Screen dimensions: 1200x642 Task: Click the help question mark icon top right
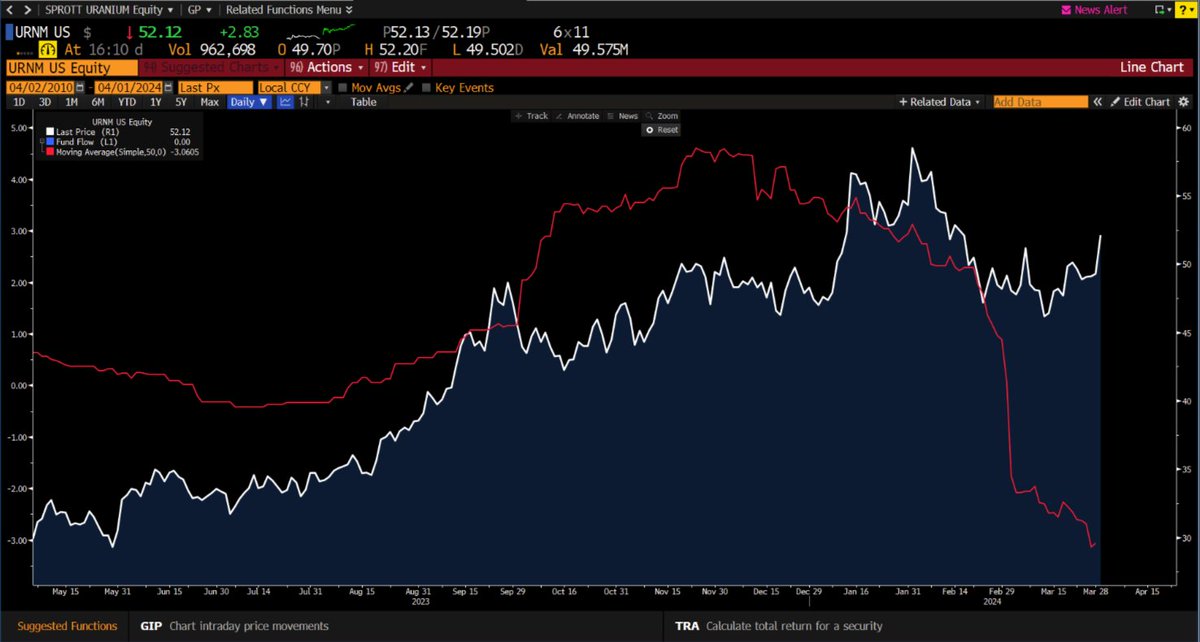click(1186, 10)
